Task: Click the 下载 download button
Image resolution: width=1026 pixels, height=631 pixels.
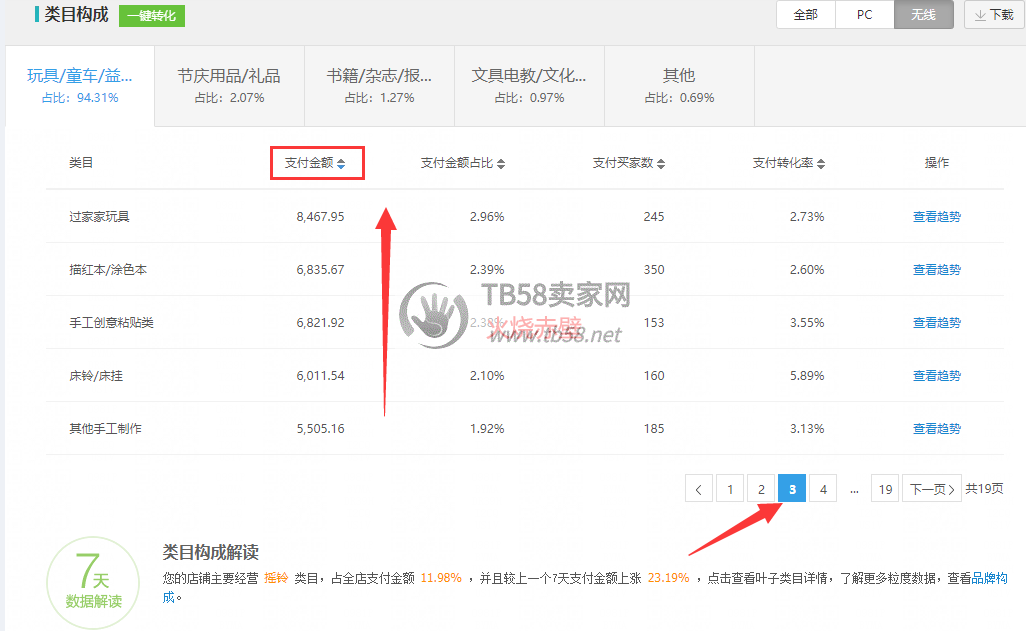Action: (x=994, y=14)
